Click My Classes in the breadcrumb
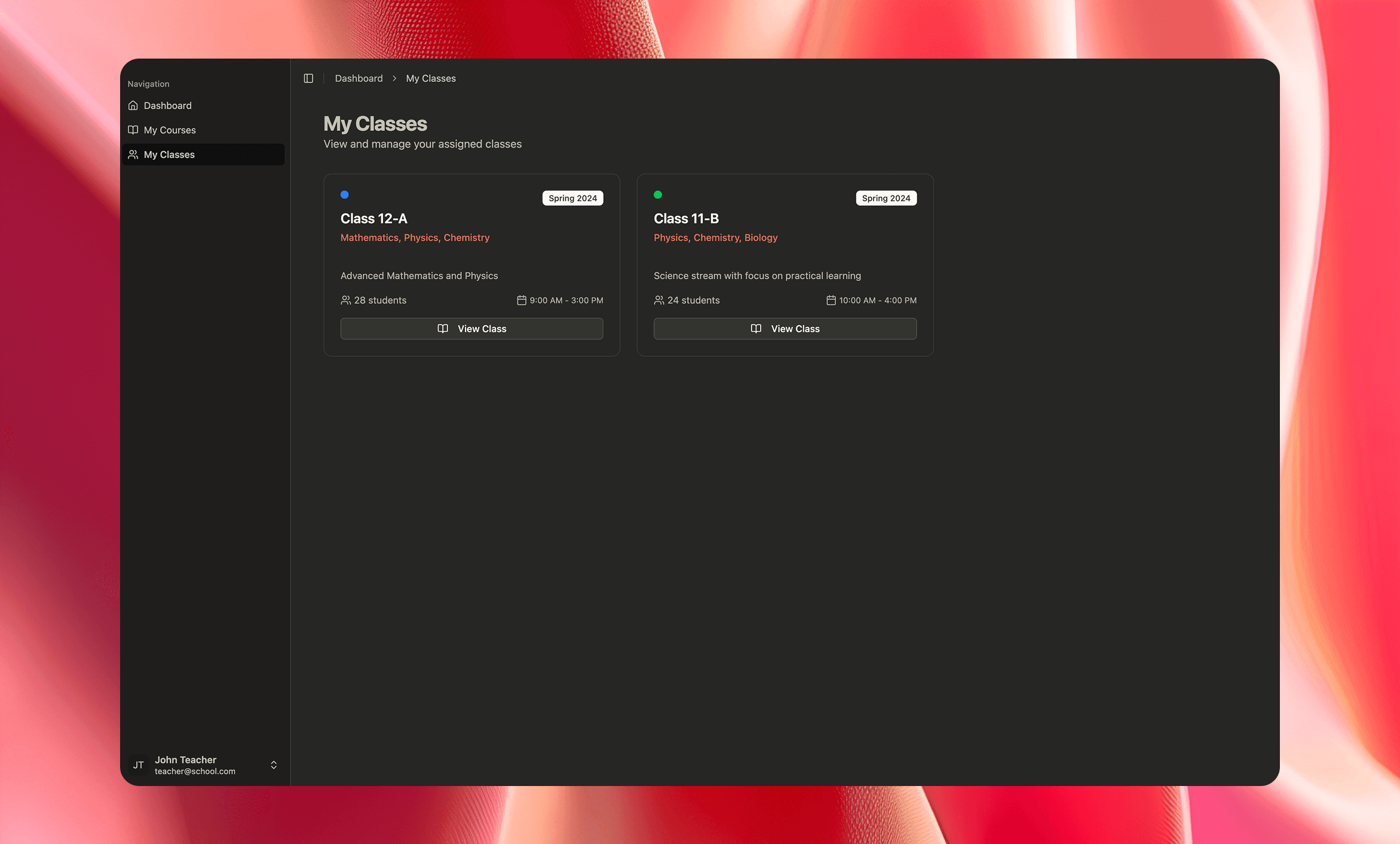 point(431,78)
